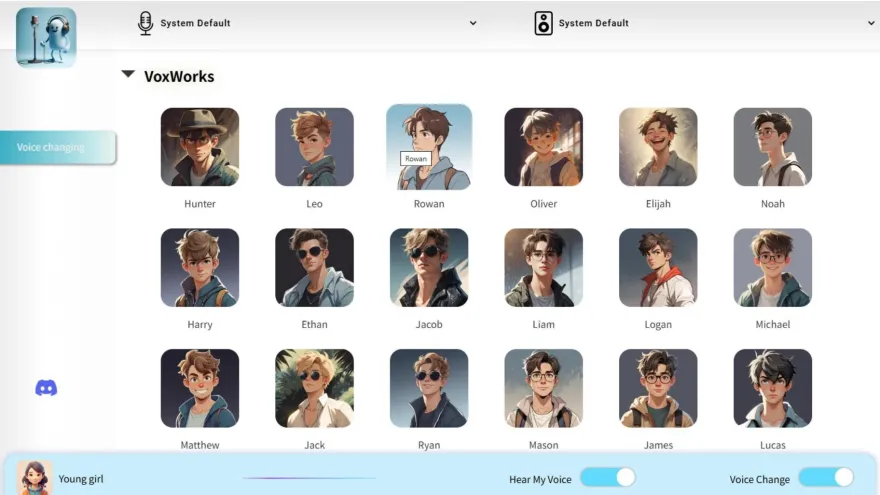Viewport: 880px width, 495px height.
Task: Click the app mascot logo
Action: (46, 38)
